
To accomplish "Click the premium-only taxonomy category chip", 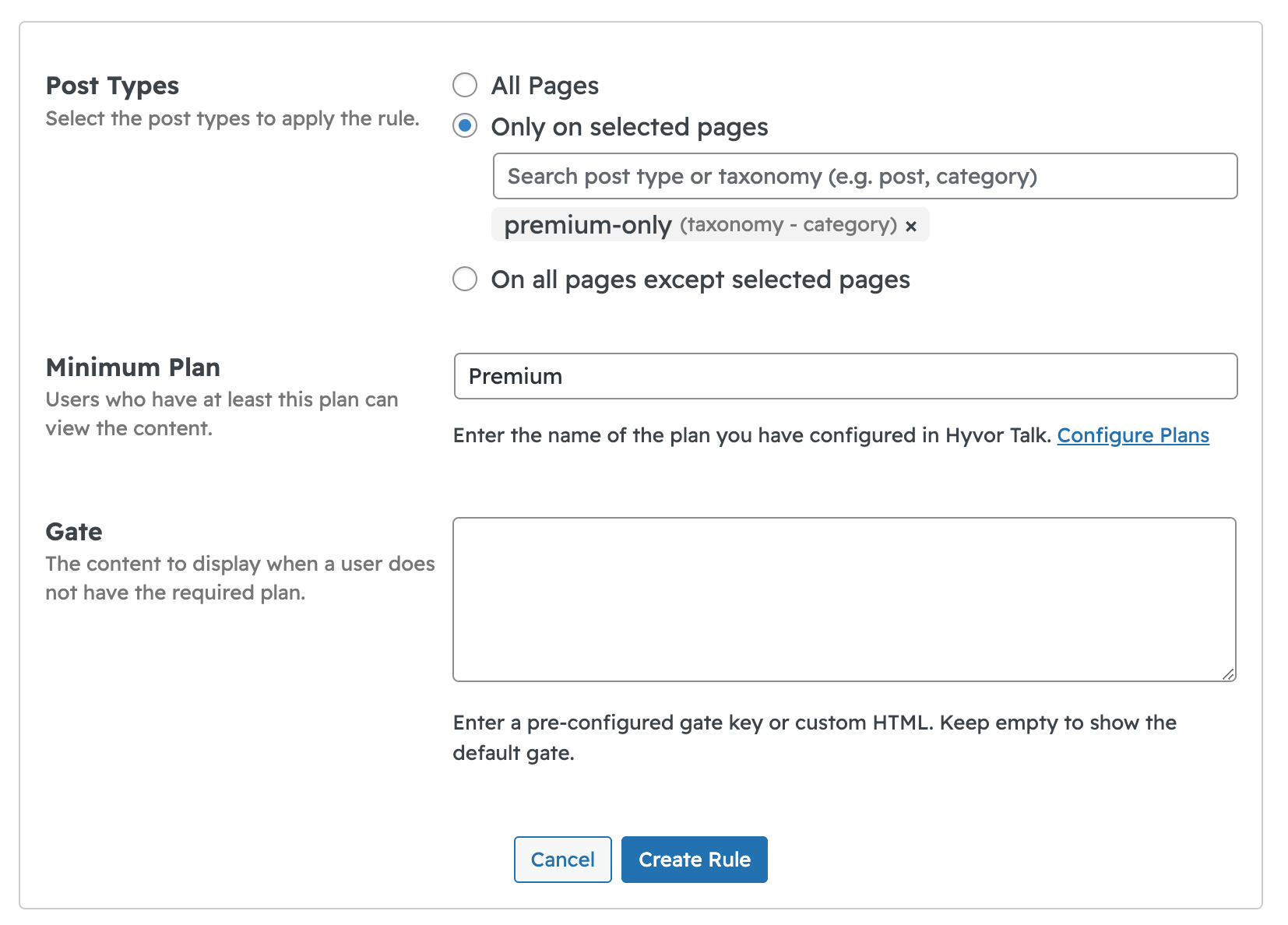I will tap(699, 225).
